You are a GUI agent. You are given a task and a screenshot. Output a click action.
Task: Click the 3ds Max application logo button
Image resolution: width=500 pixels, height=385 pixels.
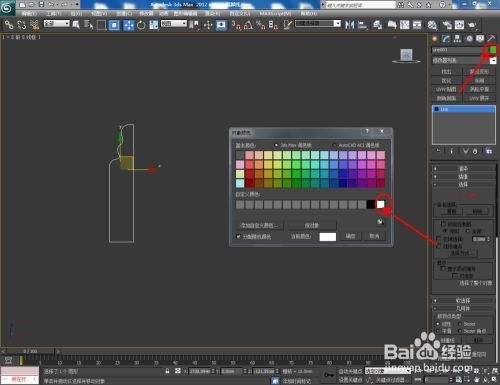click(7, 7)
